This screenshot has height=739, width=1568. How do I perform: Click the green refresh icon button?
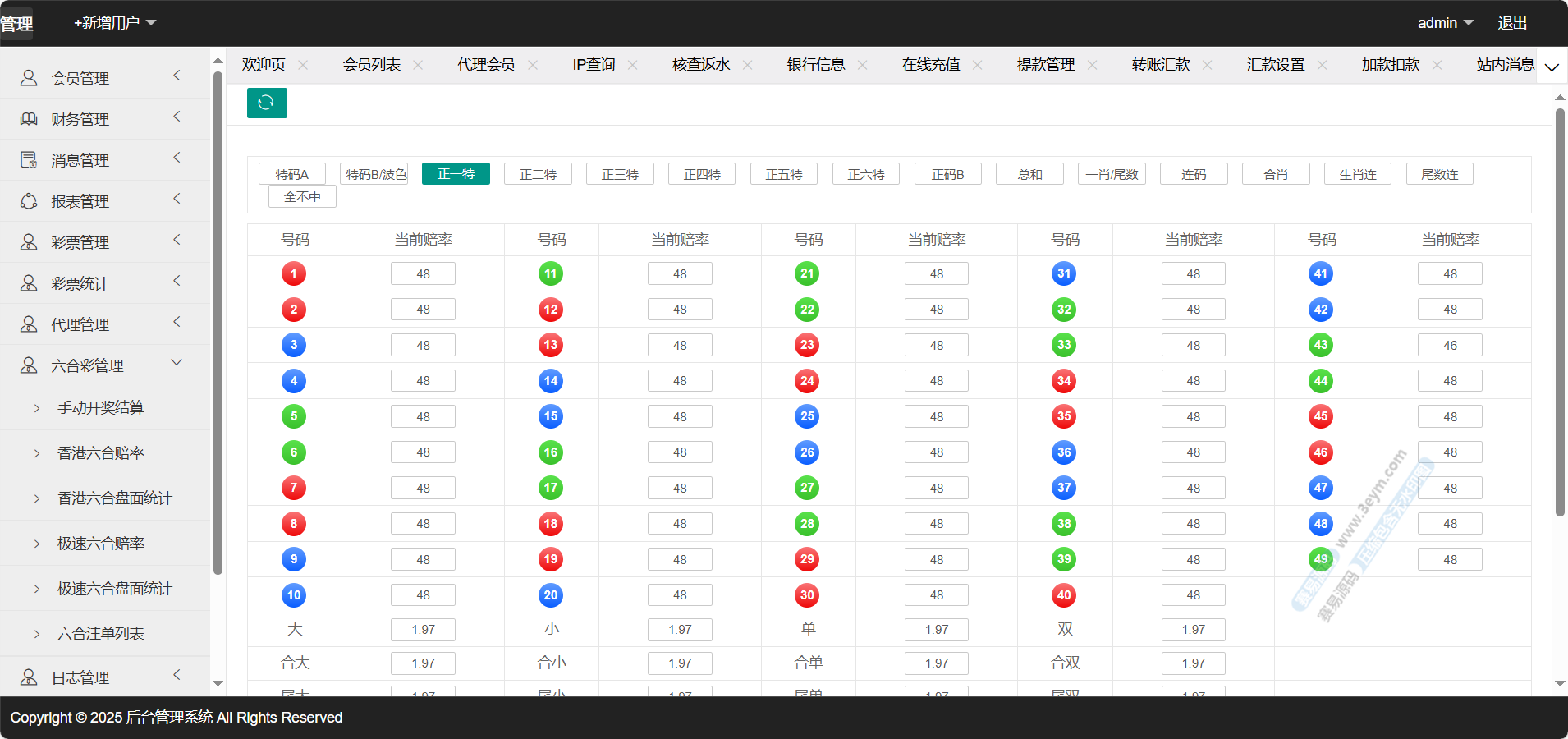[x=267, y=103]
